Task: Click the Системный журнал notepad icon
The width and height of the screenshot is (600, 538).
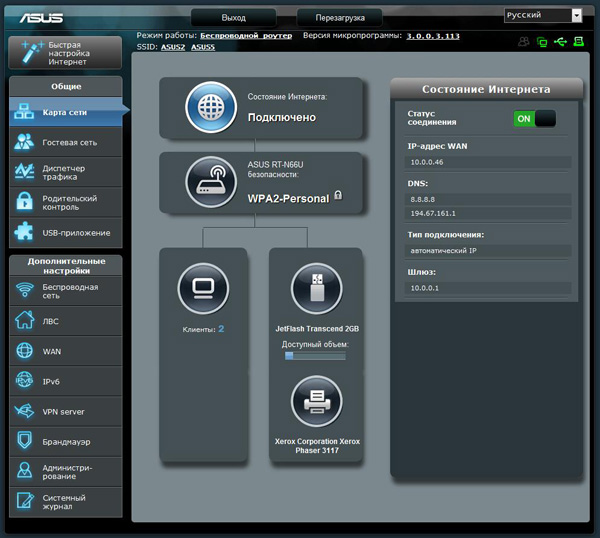Action: pyautogui.click(x=25, y=501)
